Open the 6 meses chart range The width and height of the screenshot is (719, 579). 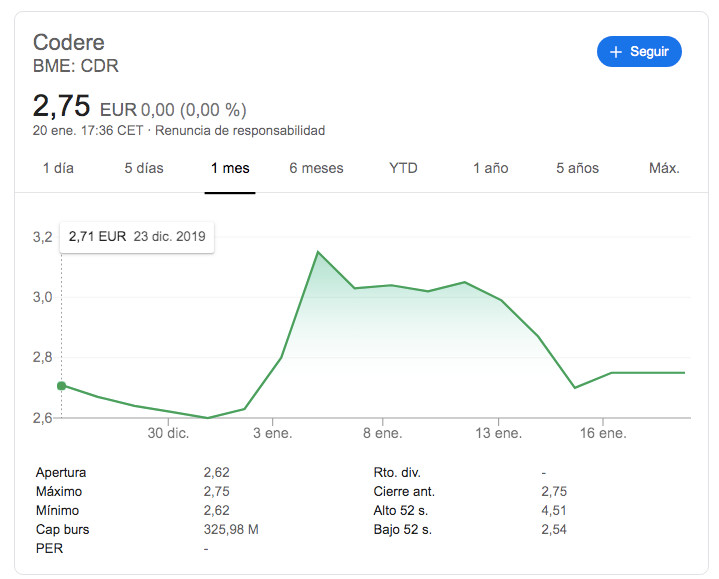tap(316, 168)
